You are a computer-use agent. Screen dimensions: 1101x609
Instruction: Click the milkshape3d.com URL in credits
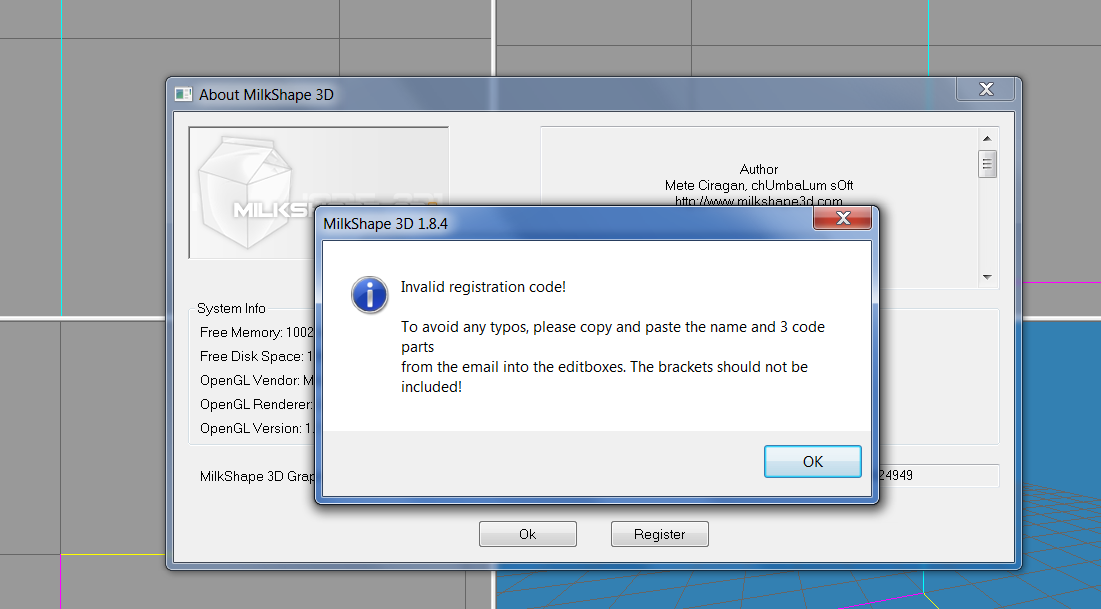pos(758,202)
